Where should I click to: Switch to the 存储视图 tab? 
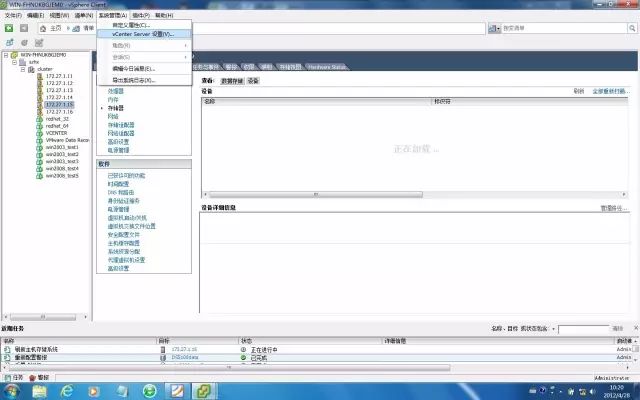pos(290,67)
